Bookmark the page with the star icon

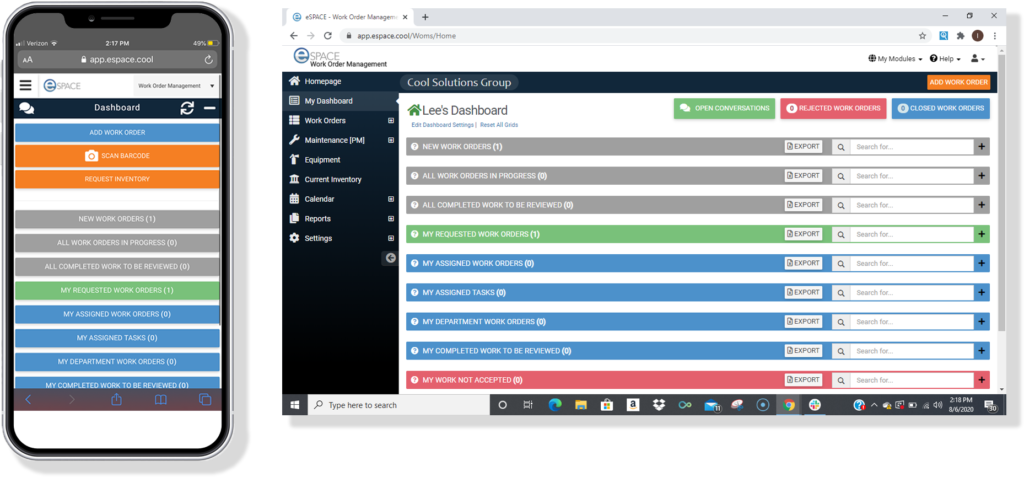[922, 36]
